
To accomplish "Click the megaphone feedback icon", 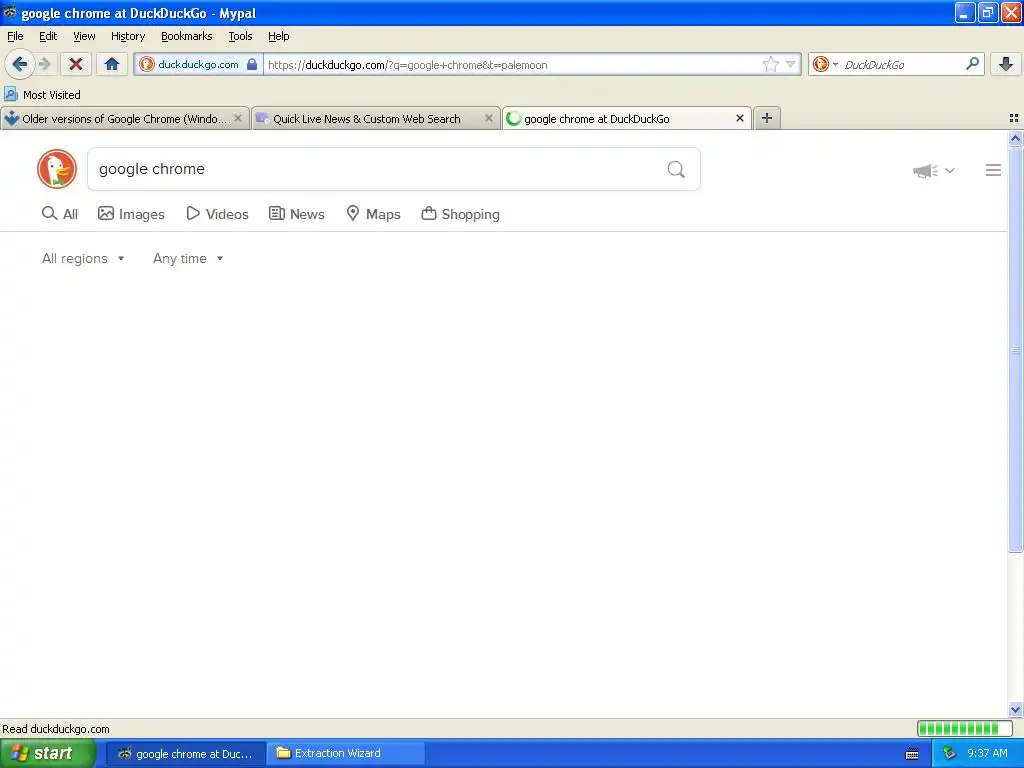I will click(x=925, y=170).
